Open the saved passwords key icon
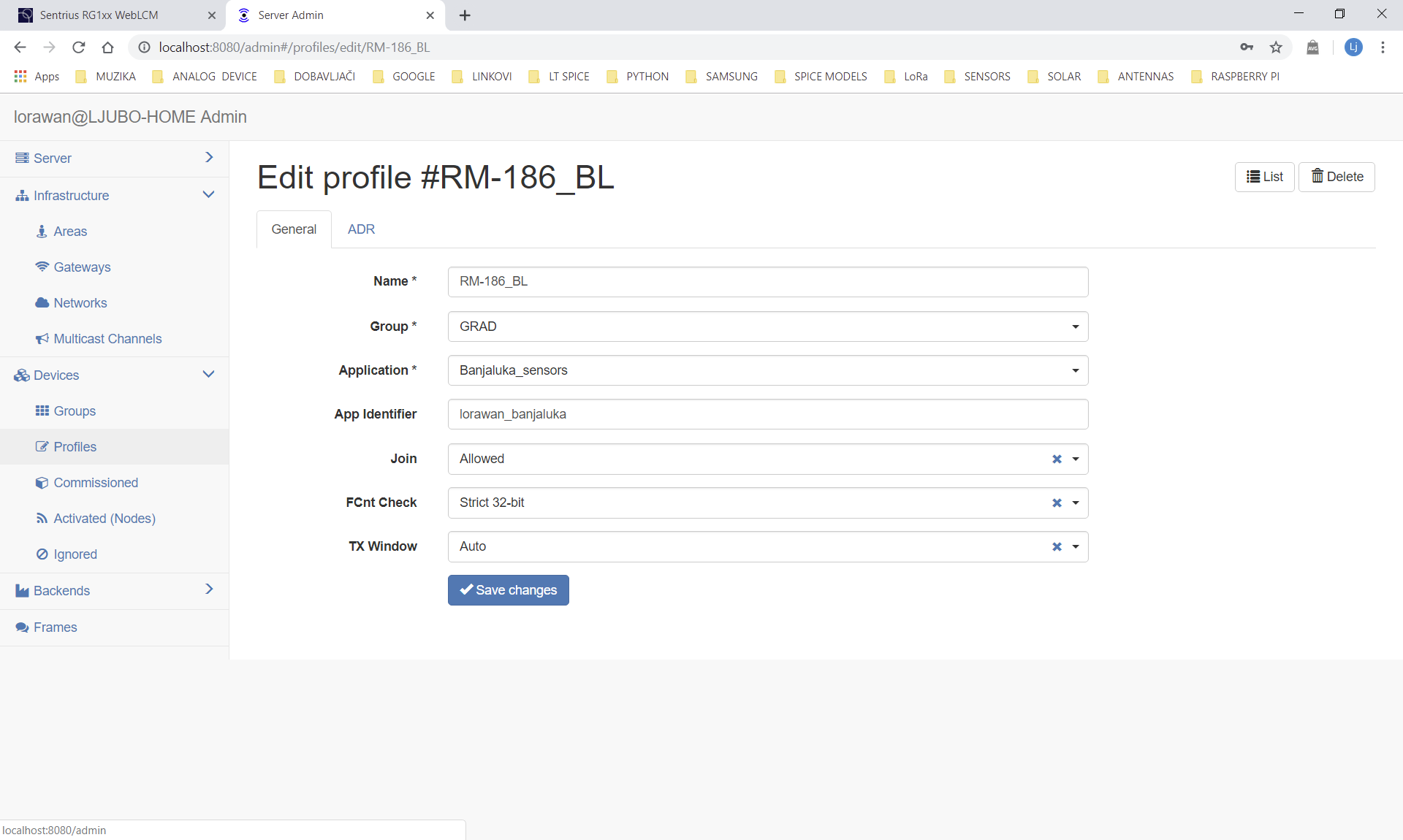 click(1247, 47)
